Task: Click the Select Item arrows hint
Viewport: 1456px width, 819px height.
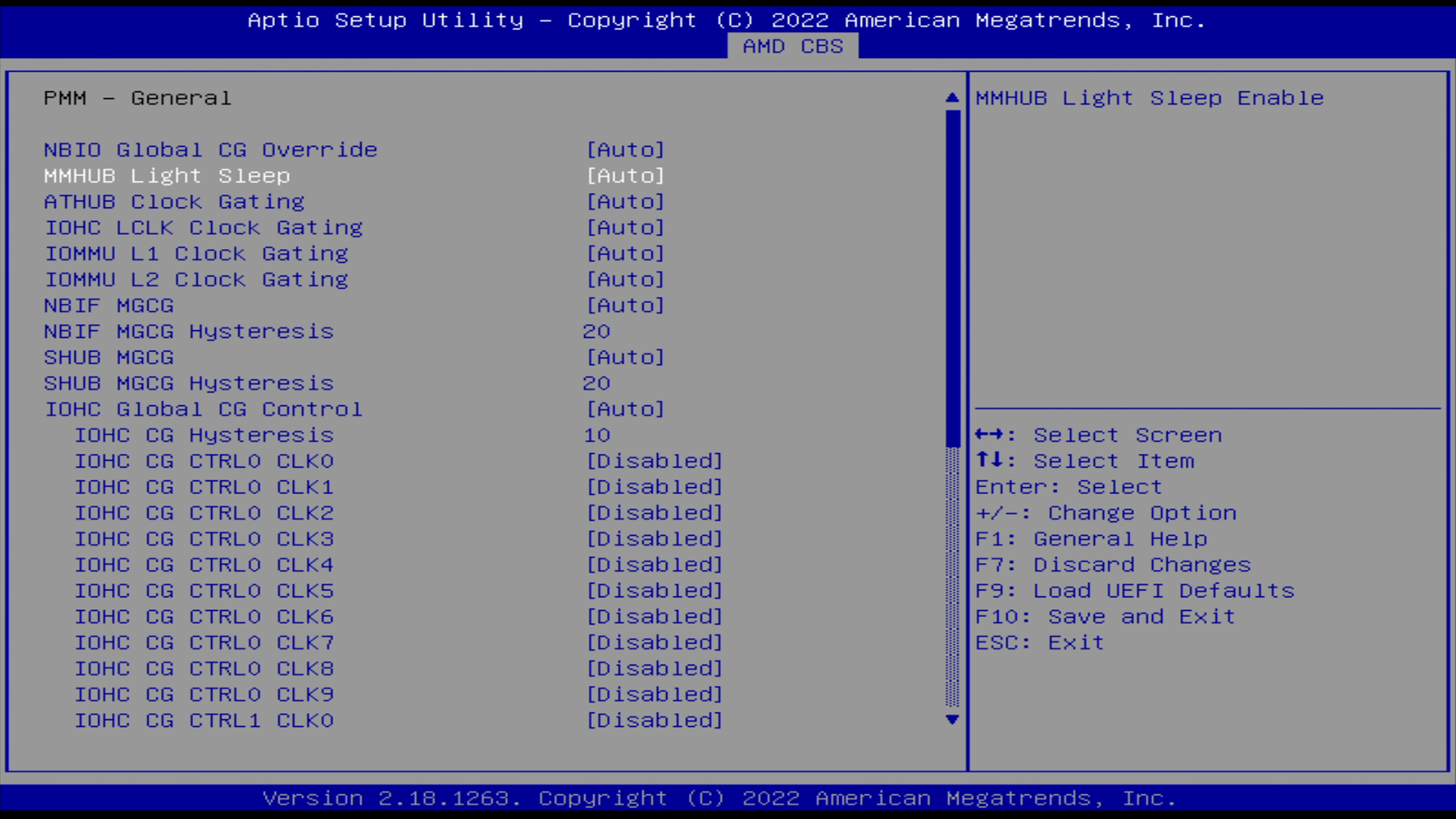Action: tap(1085, 461)
